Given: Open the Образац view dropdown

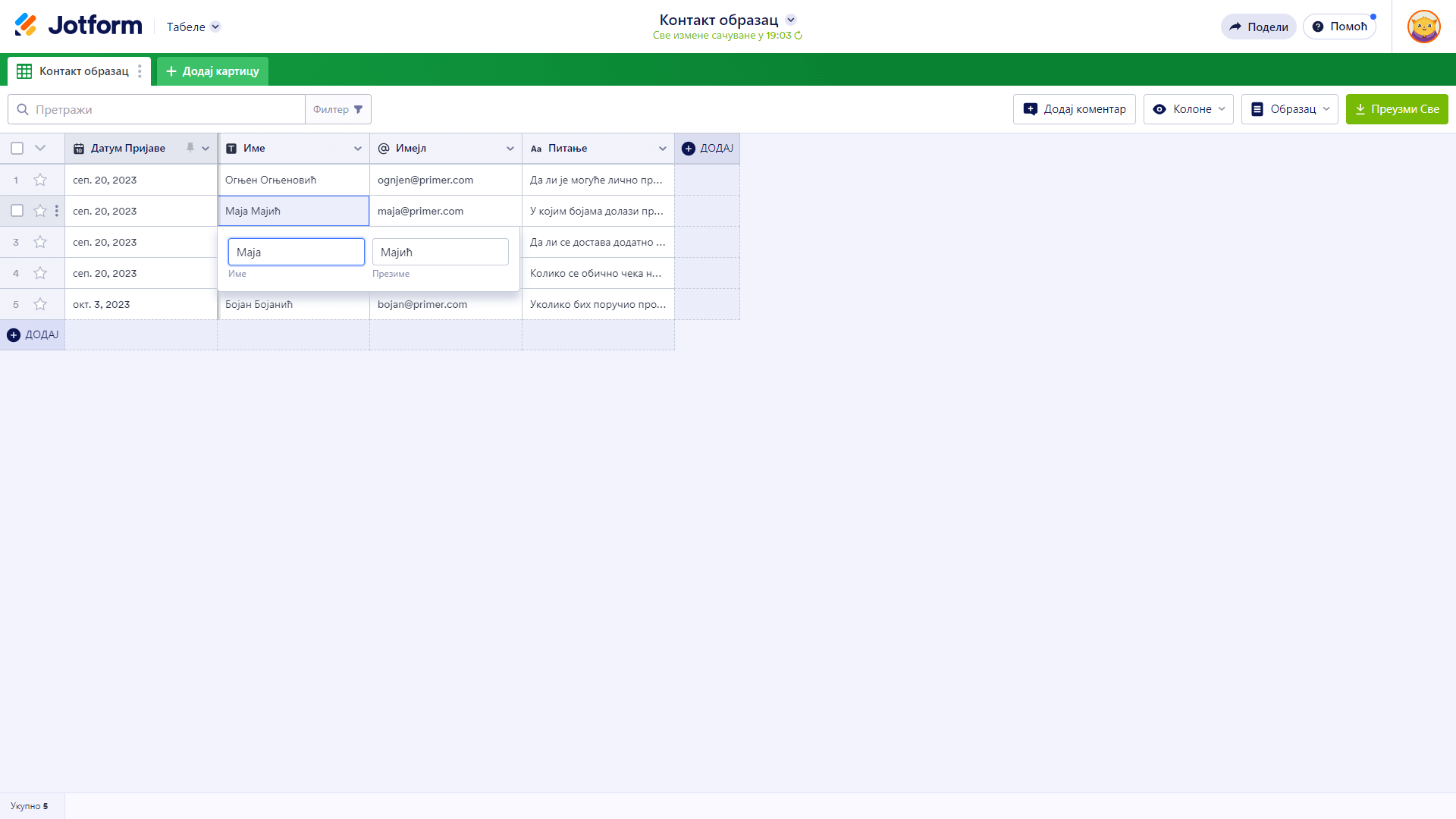Looking at the screenshot, I should pos(1289,109).
